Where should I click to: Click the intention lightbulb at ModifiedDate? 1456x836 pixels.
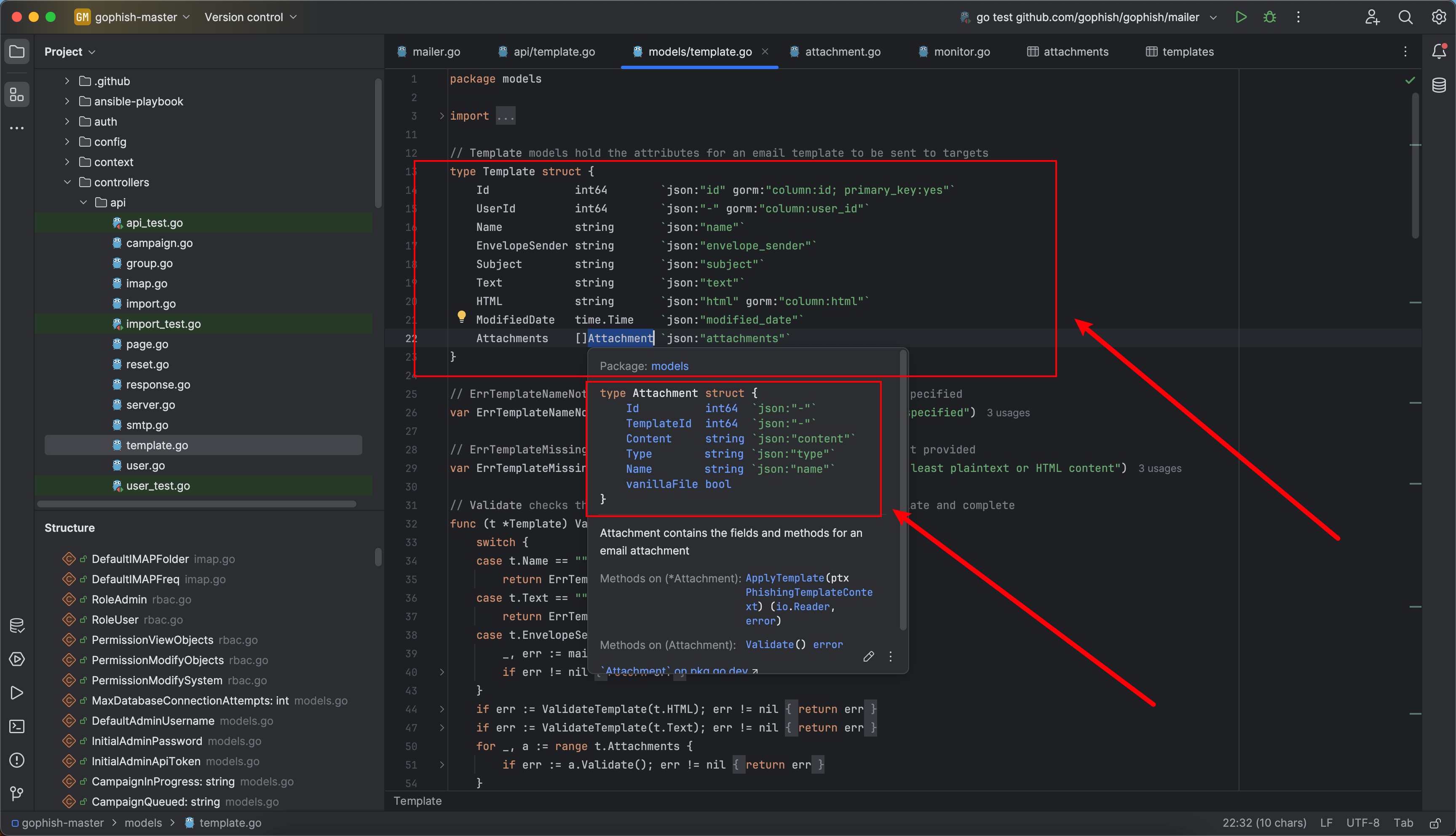click(x=461, y=316)
